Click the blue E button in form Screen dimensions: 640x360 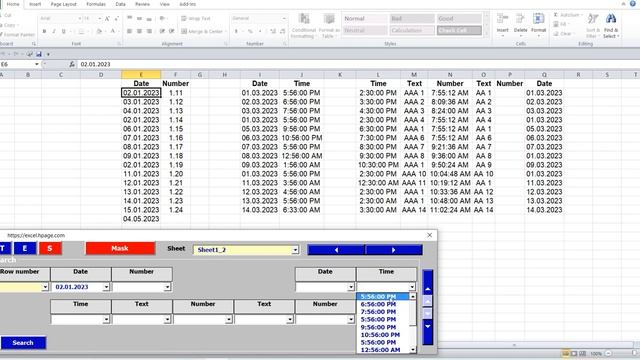coord(25,248)
